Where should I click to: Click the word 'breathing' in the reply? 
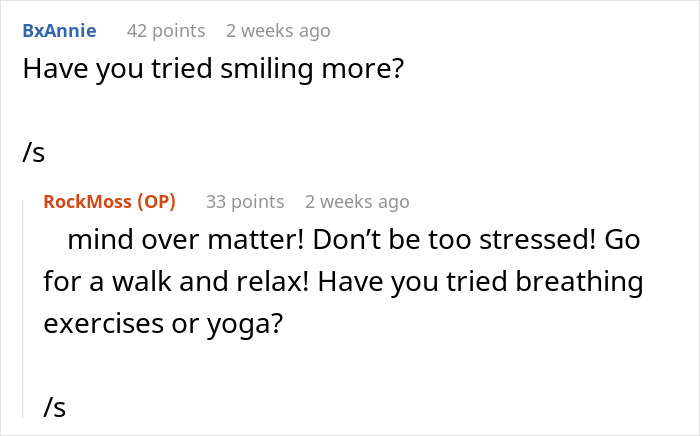tap(579, 282)
